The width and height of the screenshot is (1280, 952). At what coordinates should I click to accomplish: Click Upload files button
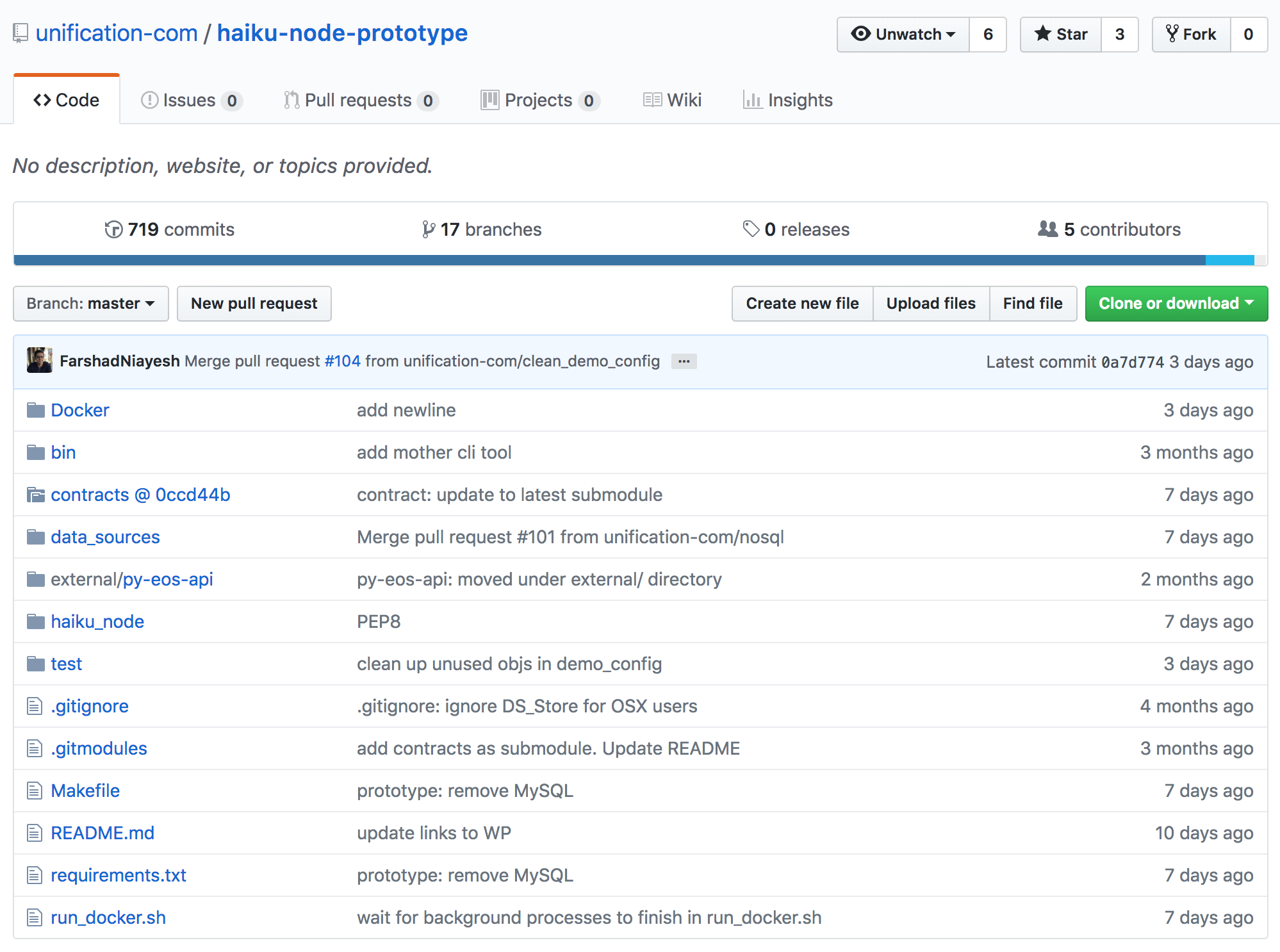(x=931, y=304)
